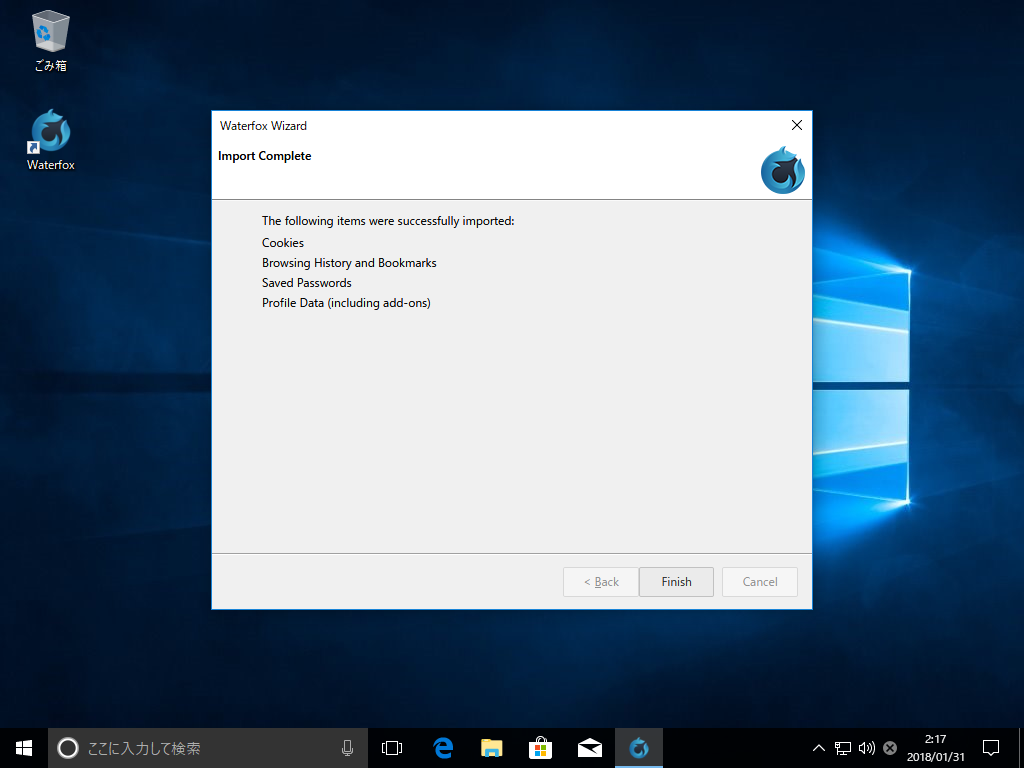The height and width of the screenshot is (768, 1024).
Task: Click the 'Import Complete' heading
Action: [264, 156]
